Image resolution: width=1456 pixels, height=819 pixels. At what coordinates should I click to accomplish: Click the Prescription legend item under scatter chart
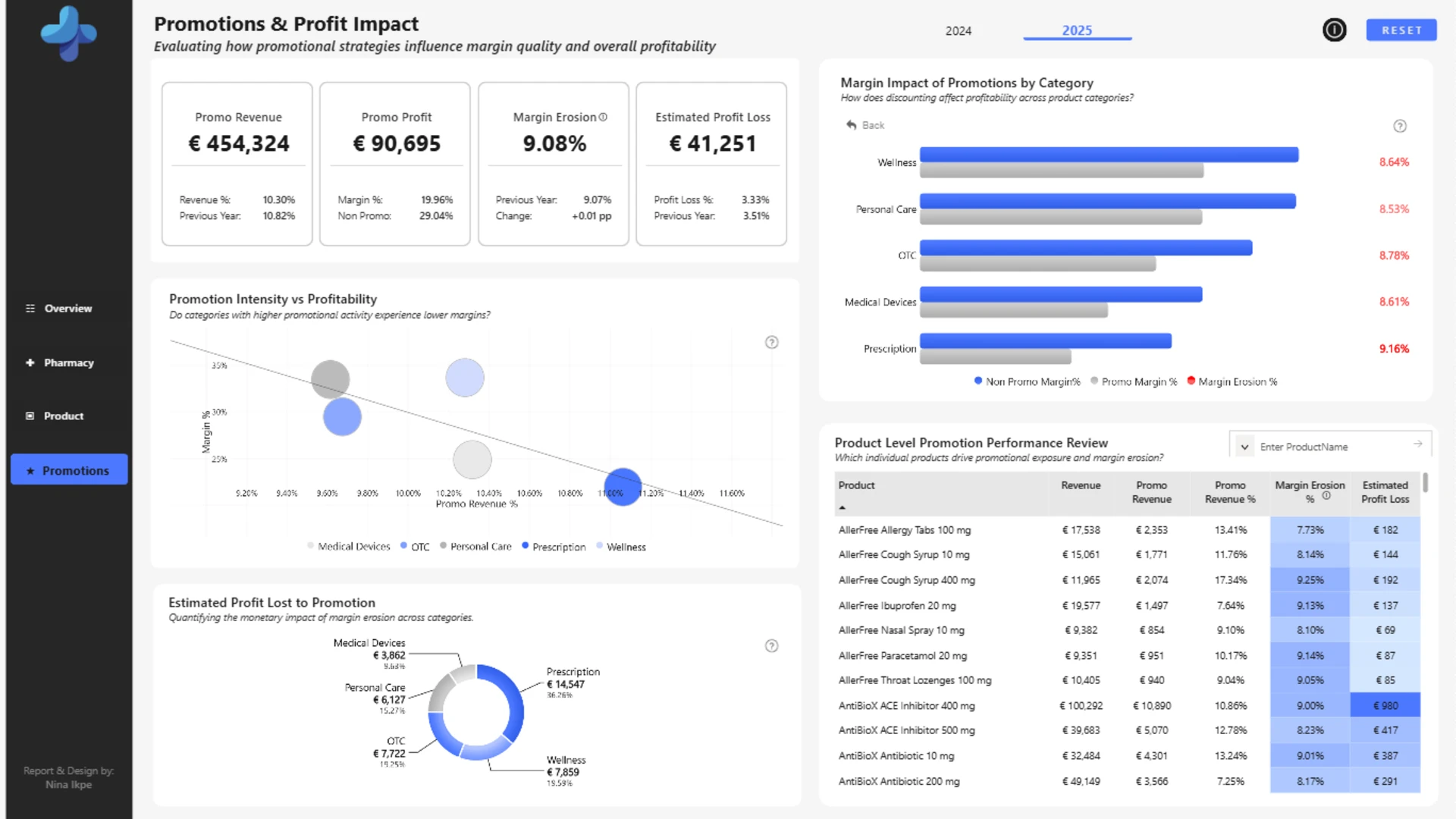click(x=554, y=547)
